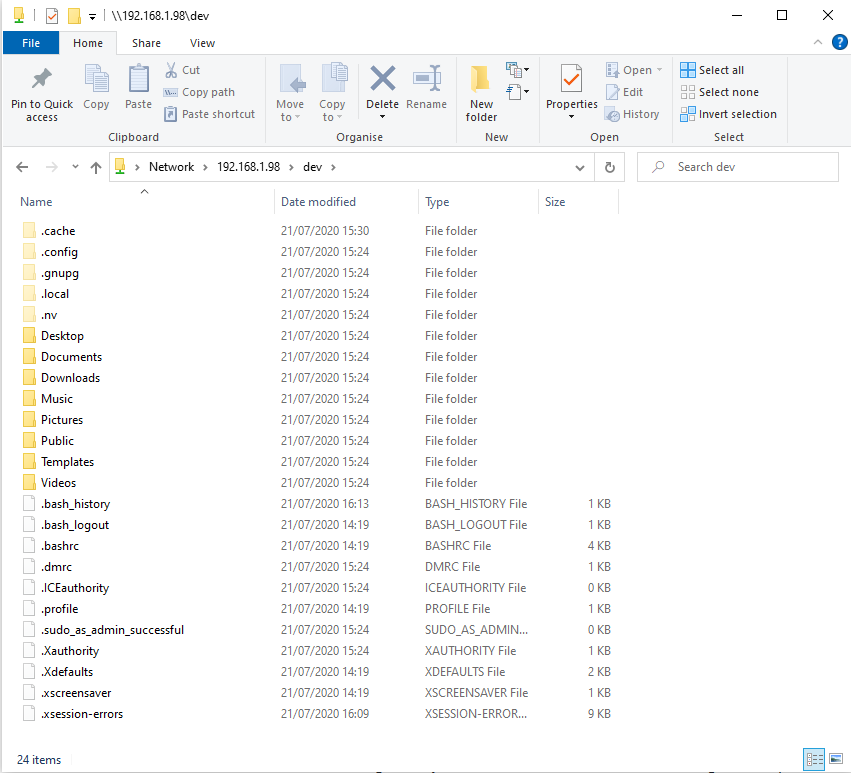851x773 pixels.
Task: Open the File menu tab
Action: (31, 43)
